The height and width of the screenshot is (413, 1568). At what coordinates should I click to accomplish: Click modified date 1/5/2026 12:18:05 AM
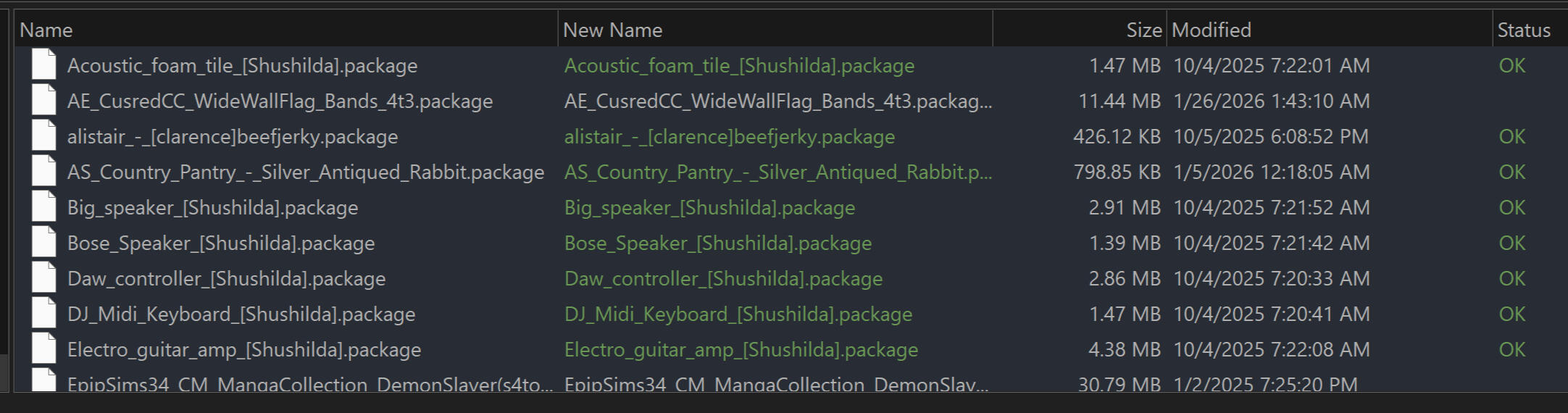click(x=1271, y=172)
